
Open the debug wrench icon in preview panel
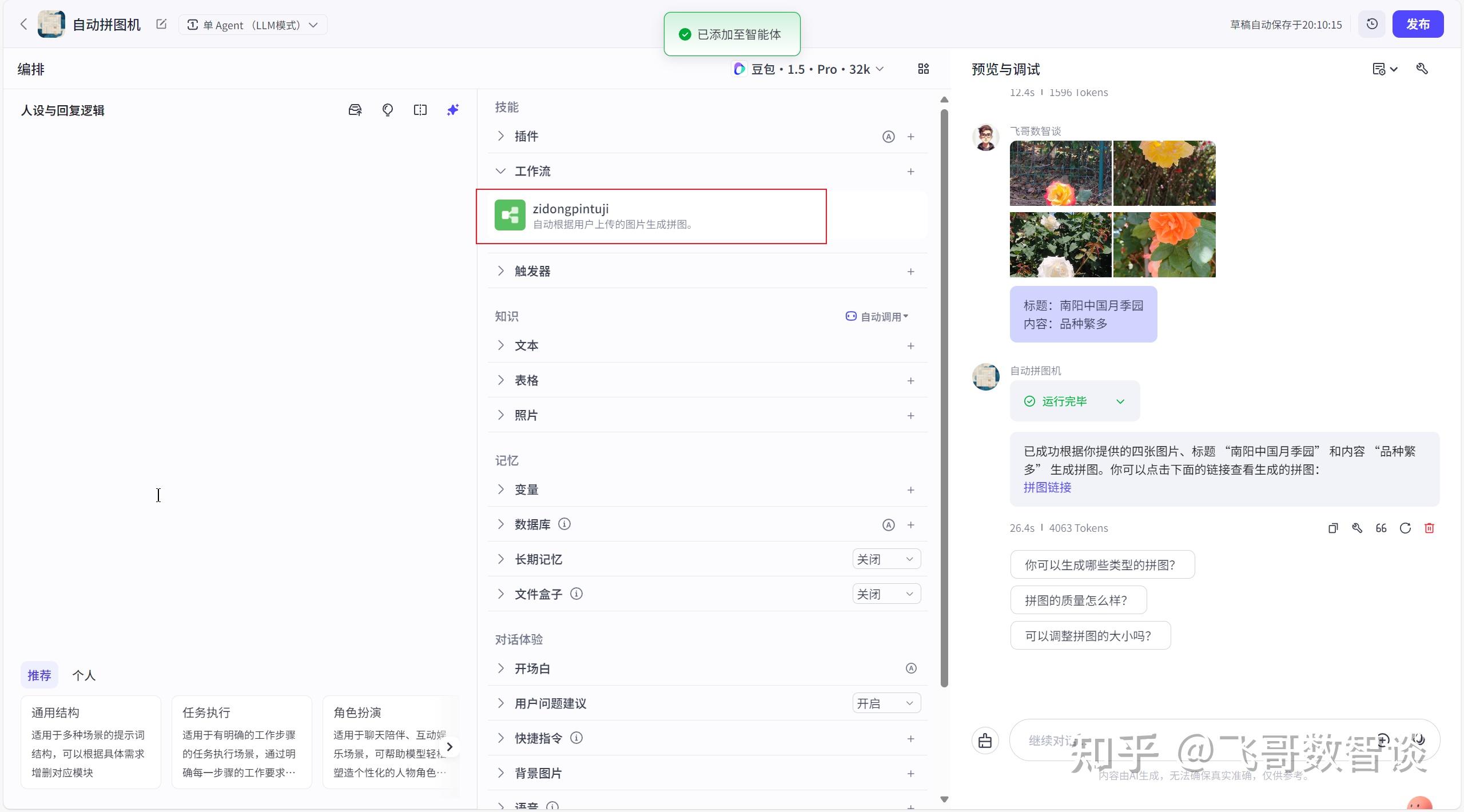[1423, 69]
